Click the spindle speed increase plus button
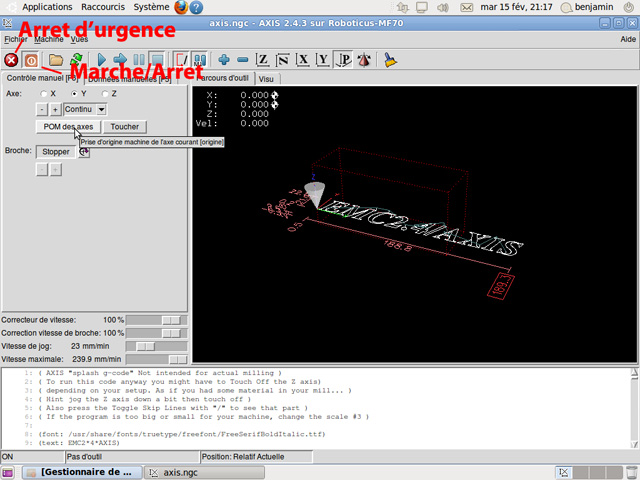Screen dimensions: 640x480 click(x=56, y=169)
